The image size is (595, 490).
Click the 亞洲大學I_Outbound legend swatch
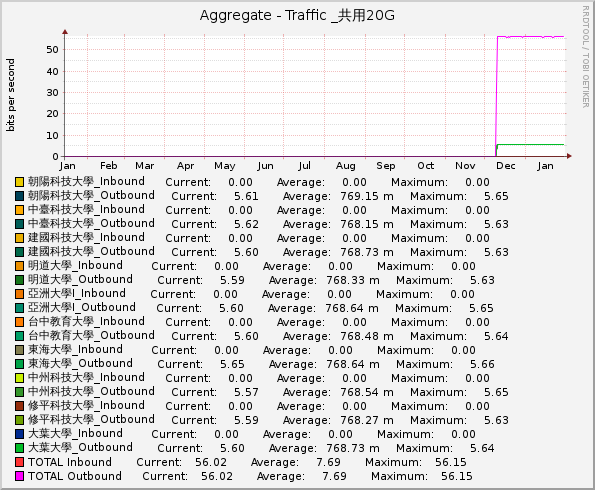(19, 308)
